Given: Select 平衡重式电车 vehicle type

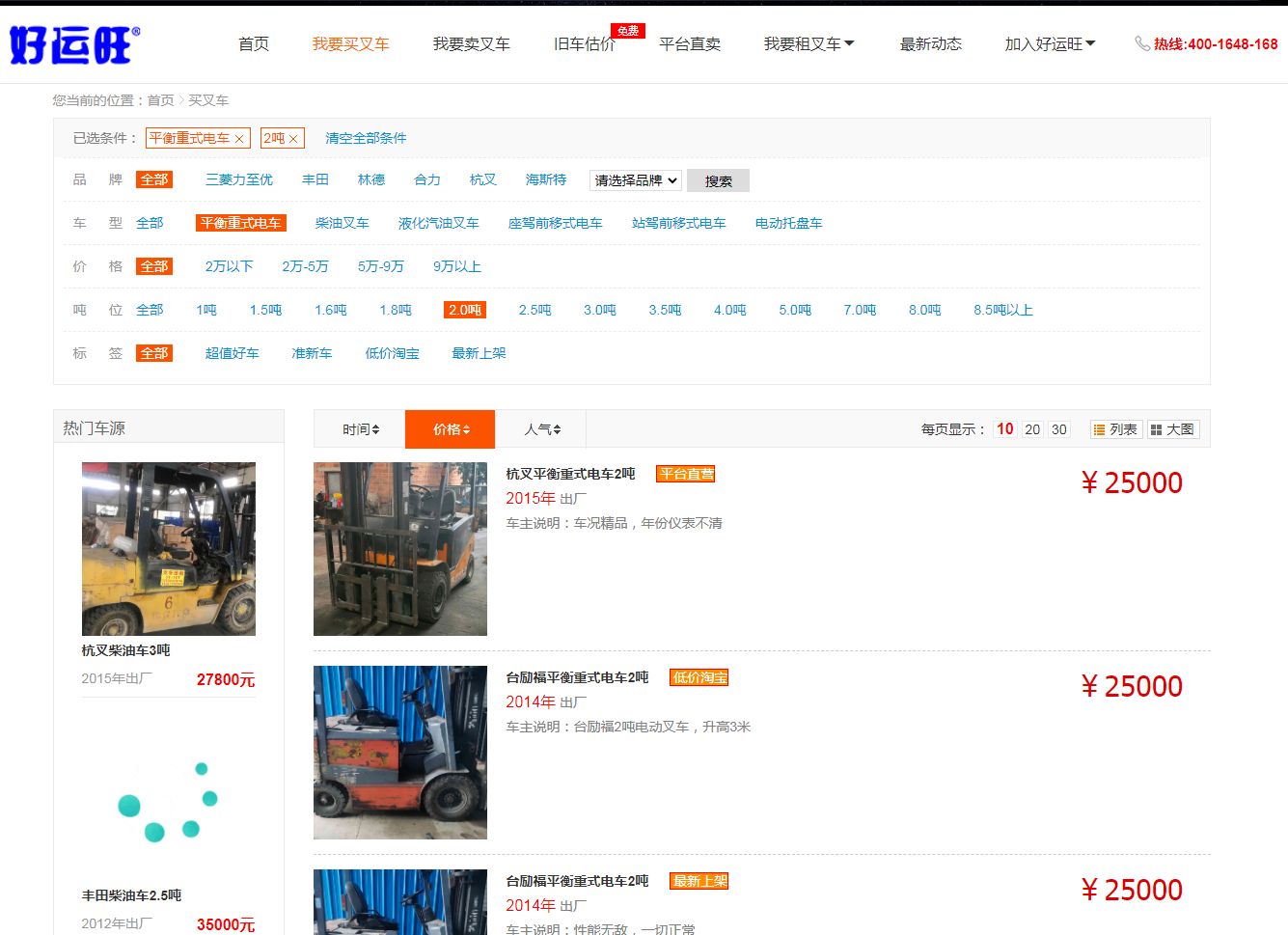Looking at the screenshot, I should pos(241,223).
